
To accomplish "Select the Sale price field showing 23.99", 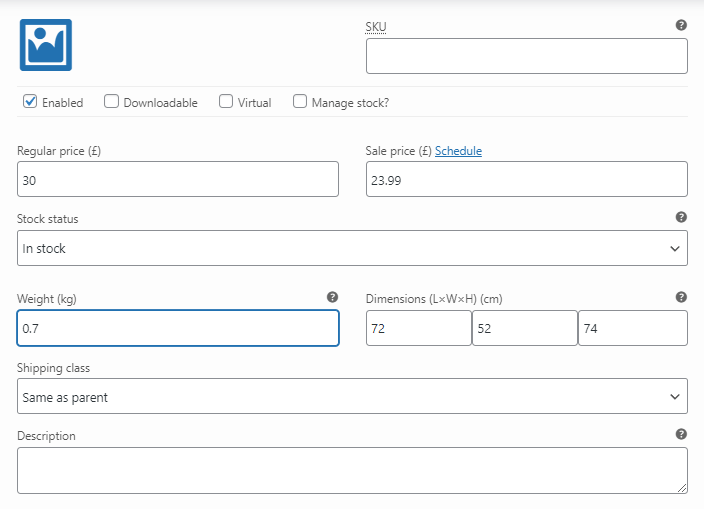I will click(526, 180).
